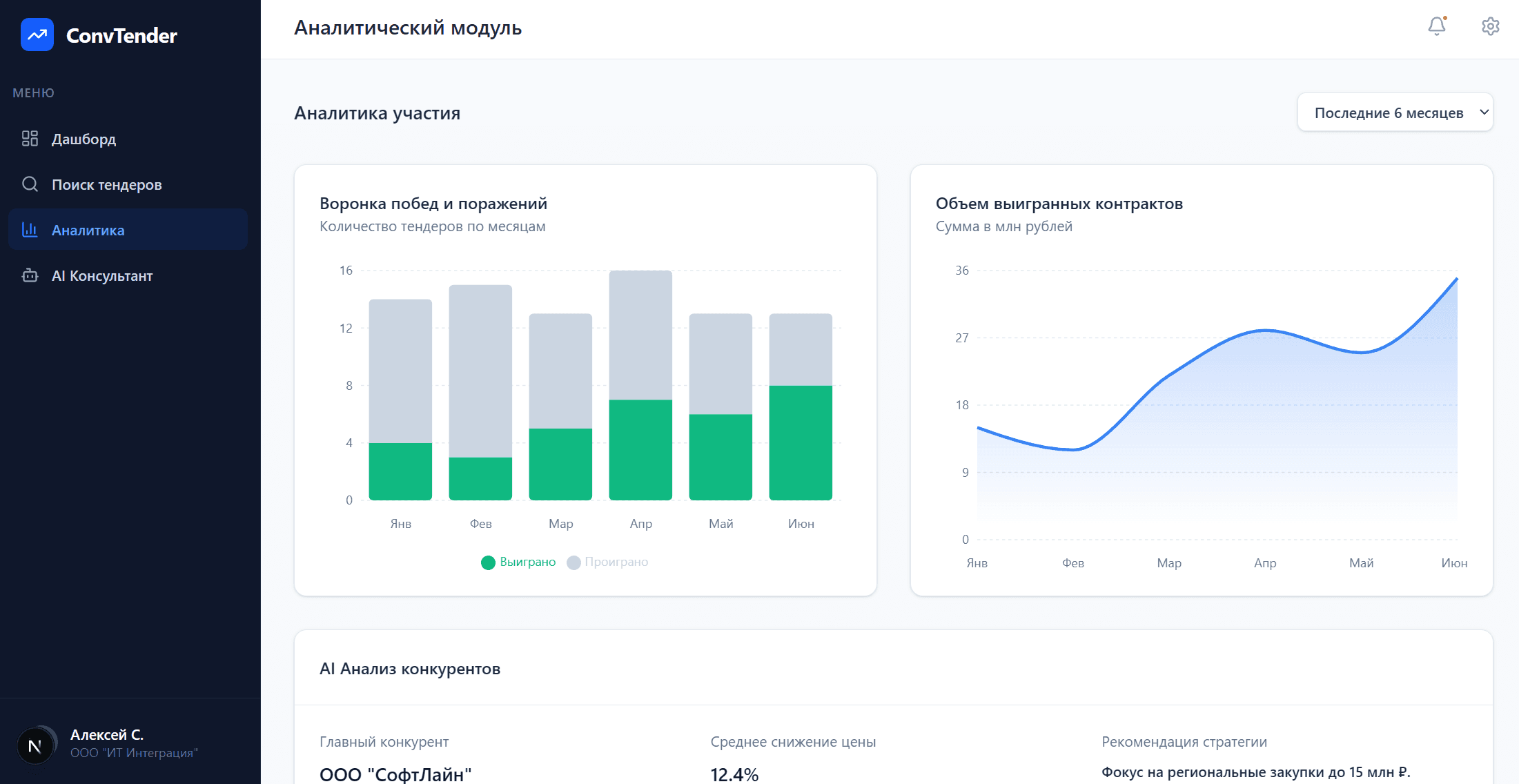Toggle the Выиграно legend series
Image resolution: width=1519 pixels, height=784 pixels.
pyautogui.click(x=527, y=562)
